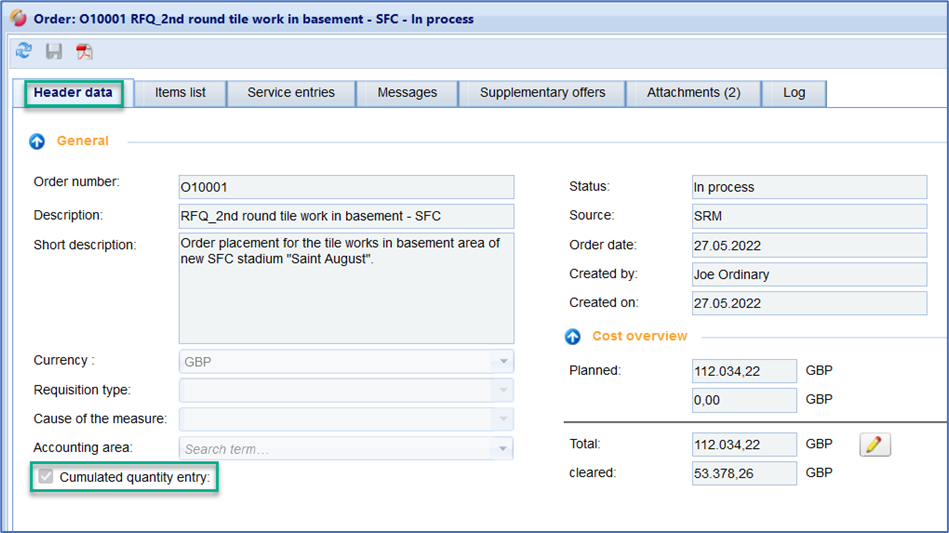Viewport: 949px width, 533px height.
Task: Click the save disk icon
Action: (x=54, y=51)
